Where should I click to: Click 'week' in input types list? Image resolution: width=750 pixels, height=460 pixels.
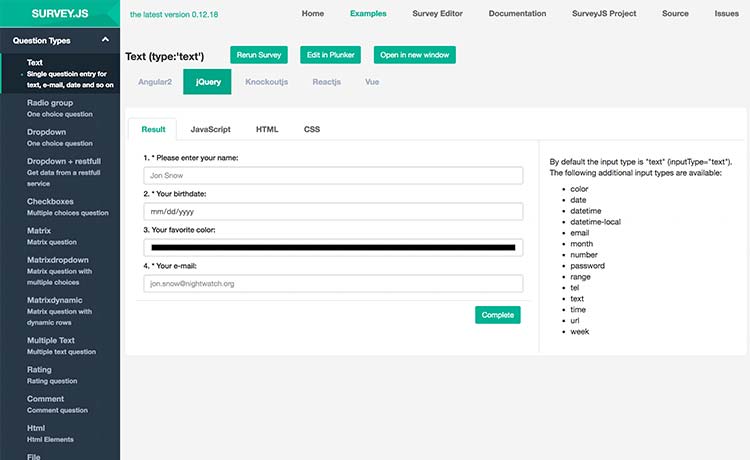[x=580, y=332]
